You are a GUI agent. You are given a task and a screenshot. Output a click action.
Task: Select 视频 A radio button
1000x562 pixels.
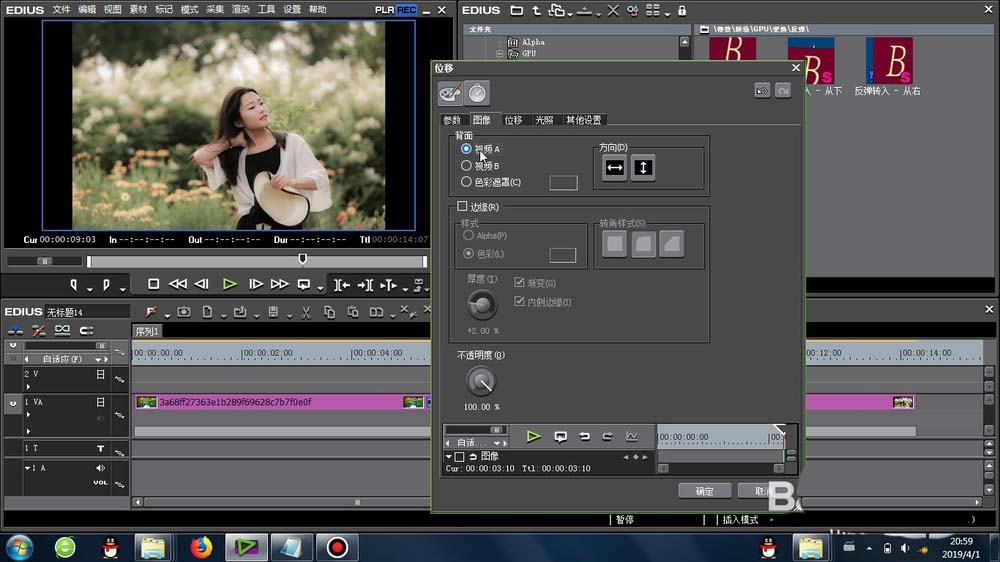(x=466, y=149)
